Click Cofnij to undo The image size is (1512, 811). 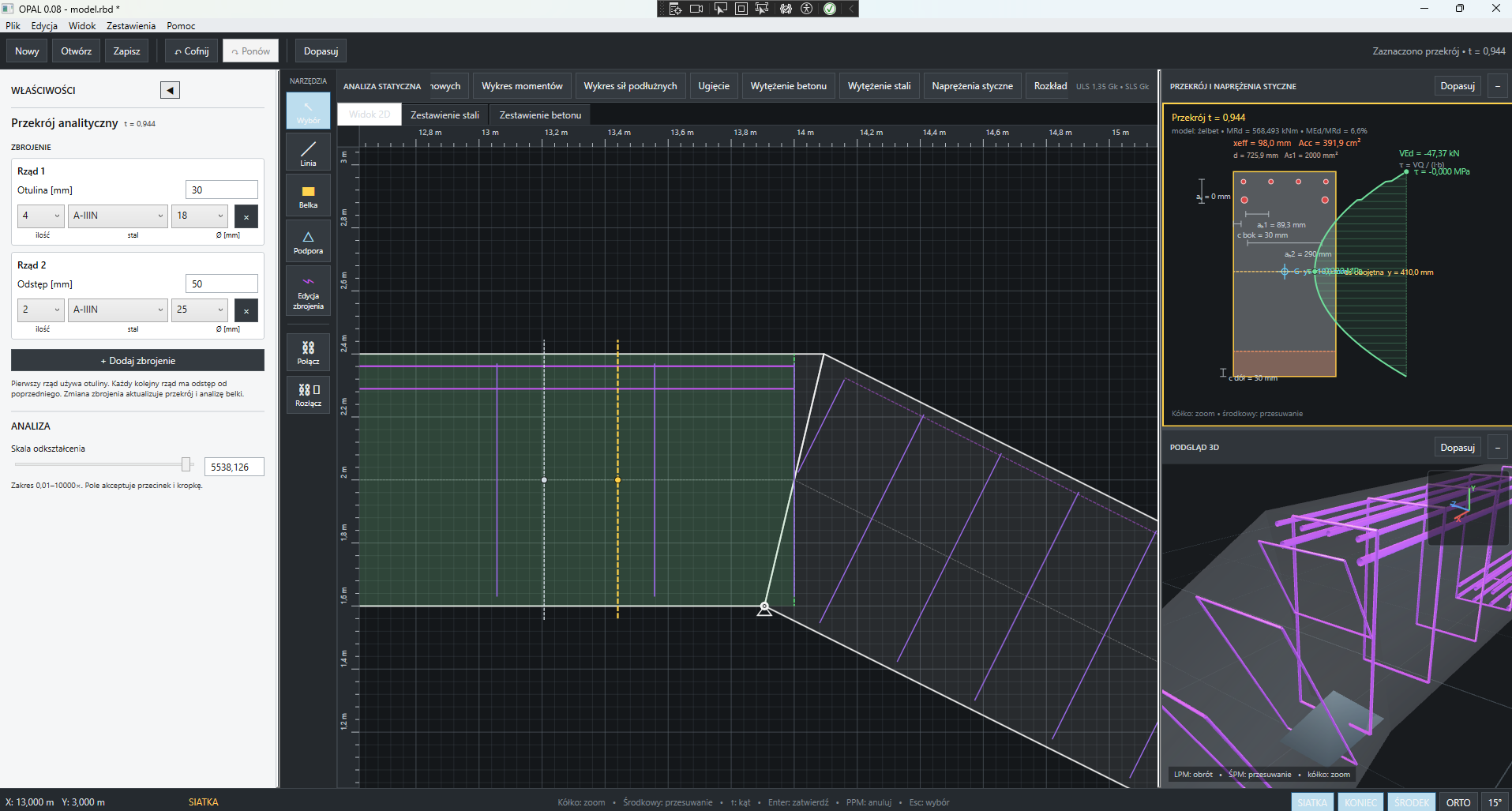click(192, 51)
